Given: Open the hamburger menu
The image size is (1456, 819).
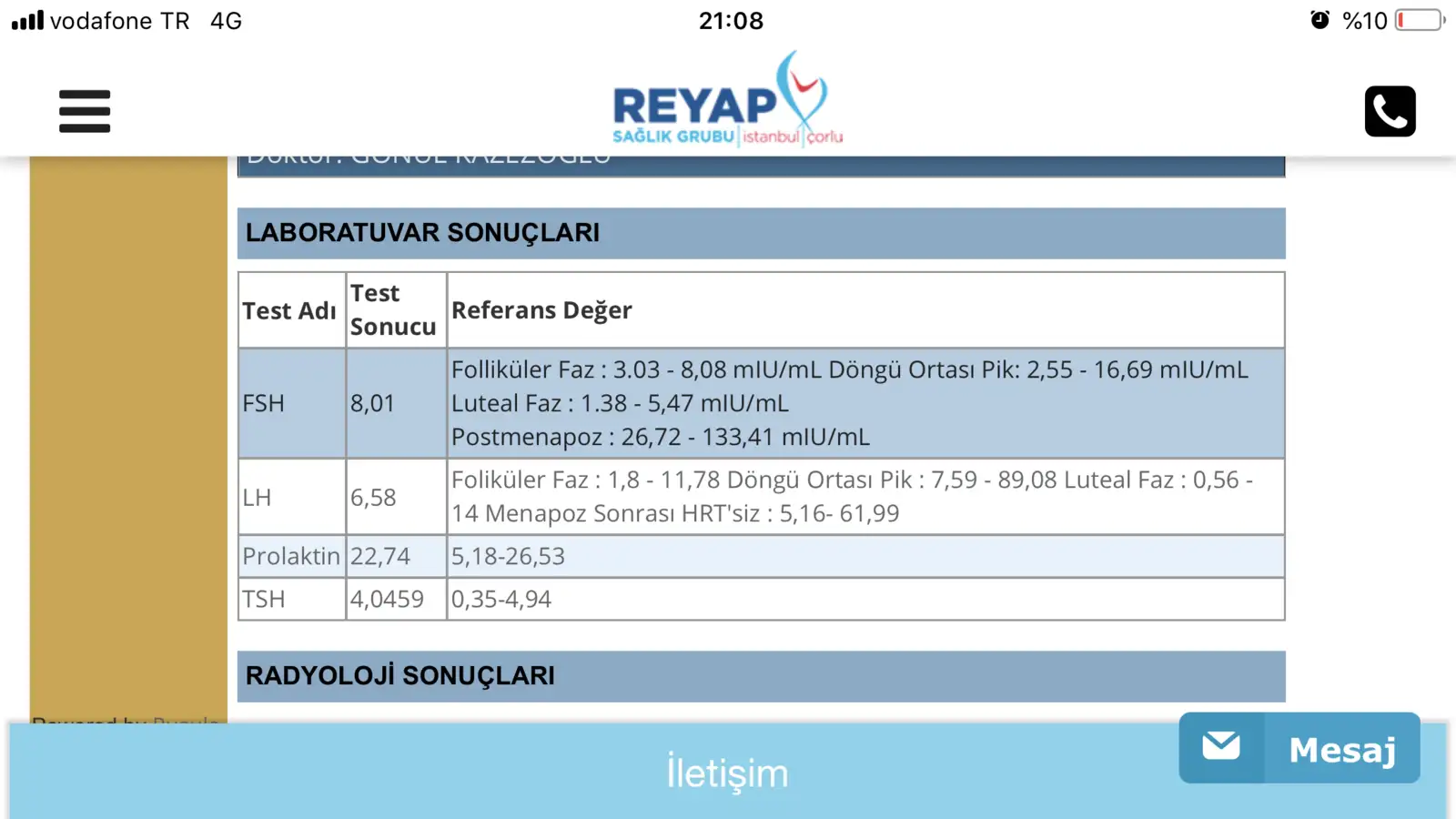Looking at the screenshot, I should tap(85, 111).
